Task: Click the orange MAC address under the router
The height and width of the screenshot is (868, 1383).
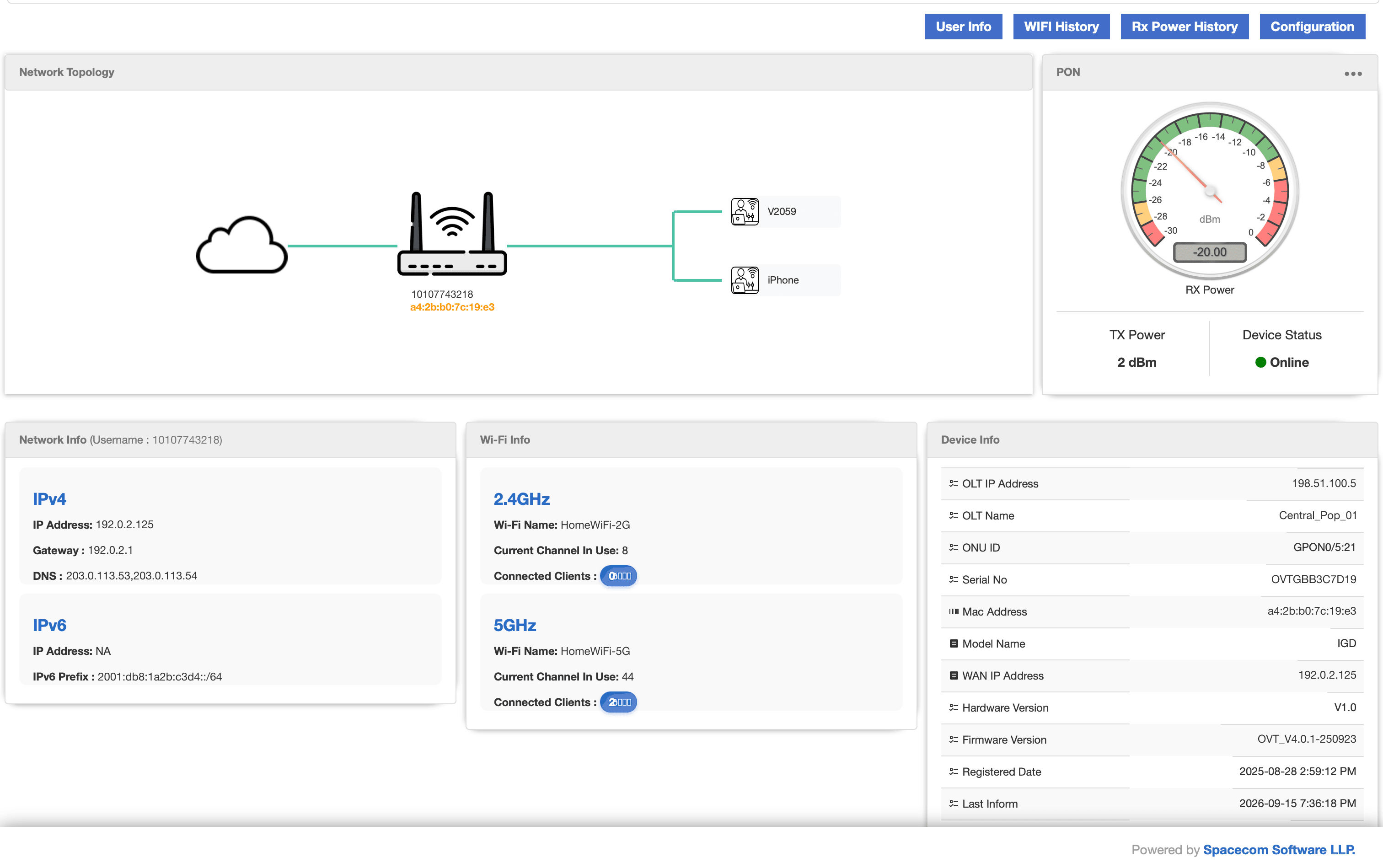Action: click(452, 307)
